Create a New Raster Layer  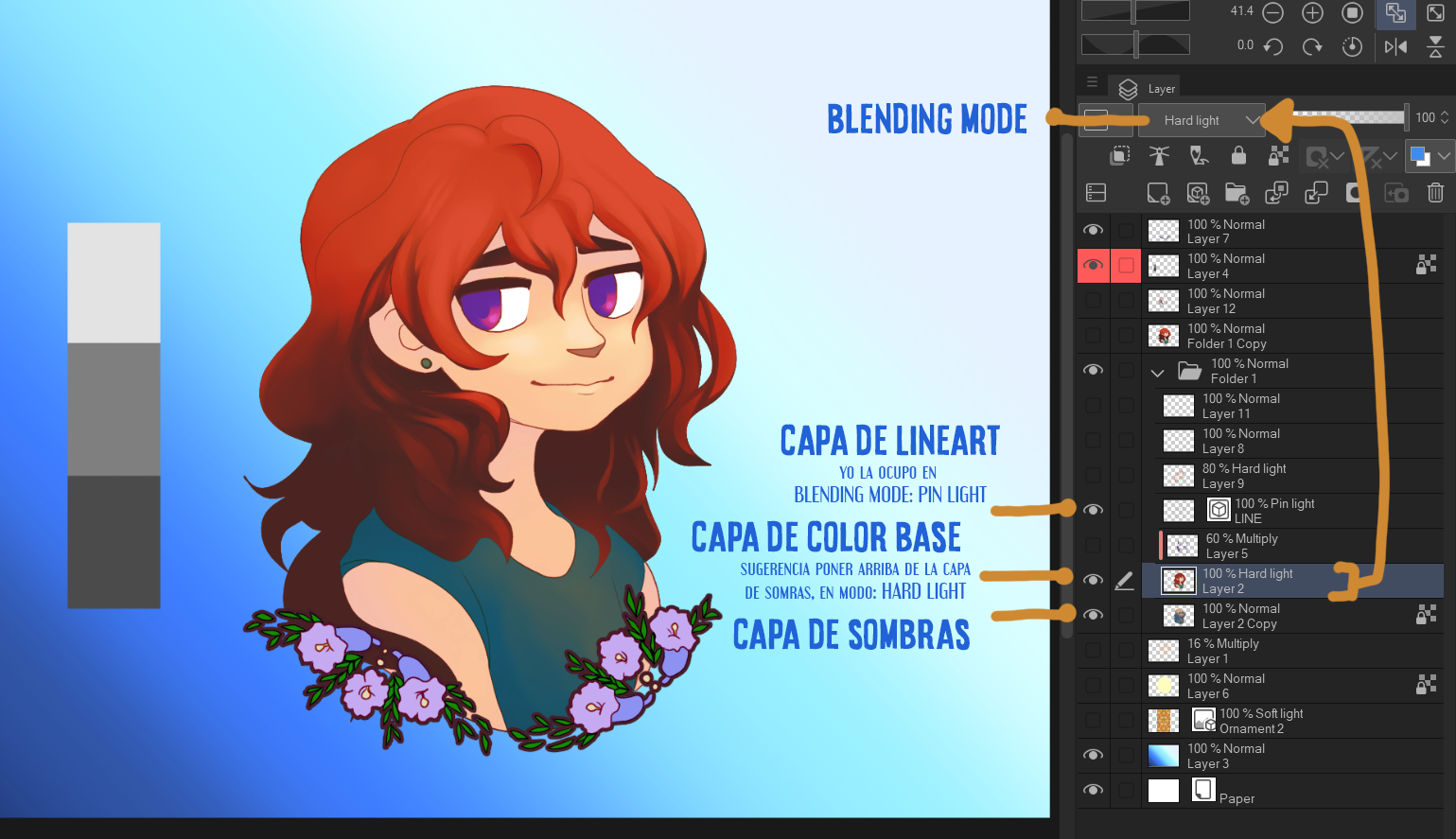pos(1158,193)
